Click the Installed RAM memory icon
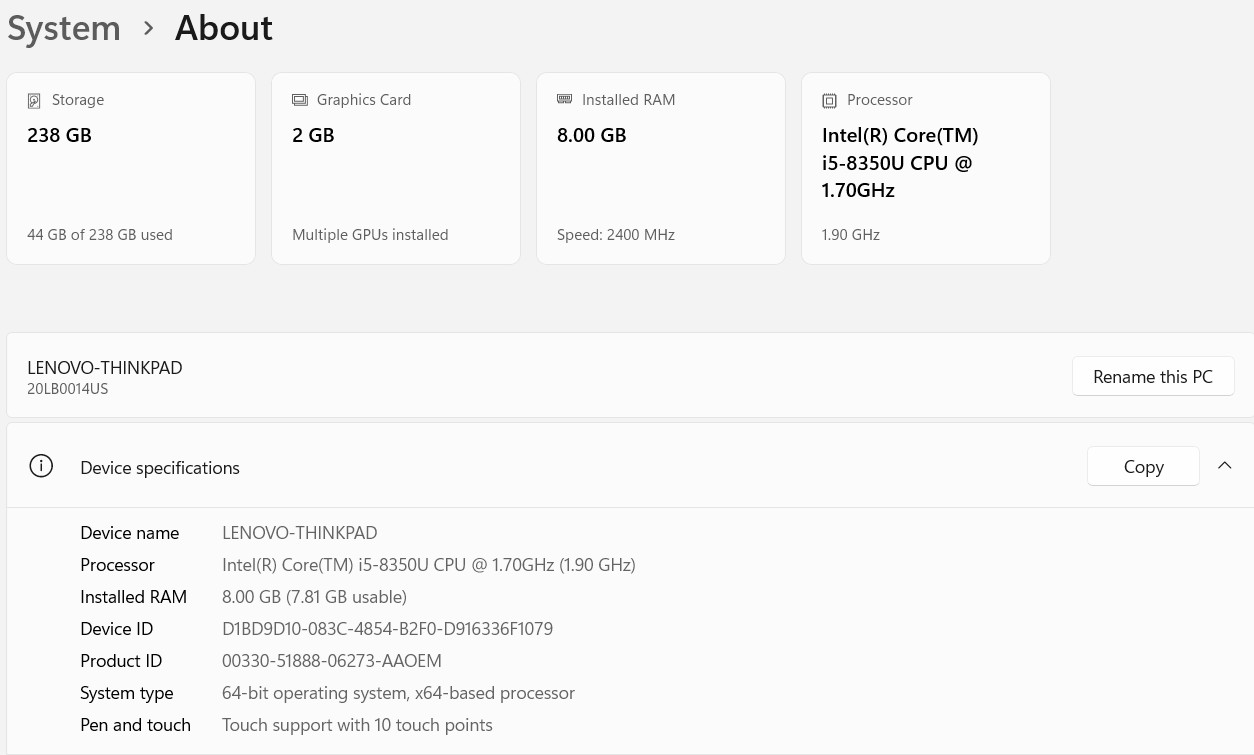The width and height of the screenshot is (1254, 755). (x=564, y=99)
